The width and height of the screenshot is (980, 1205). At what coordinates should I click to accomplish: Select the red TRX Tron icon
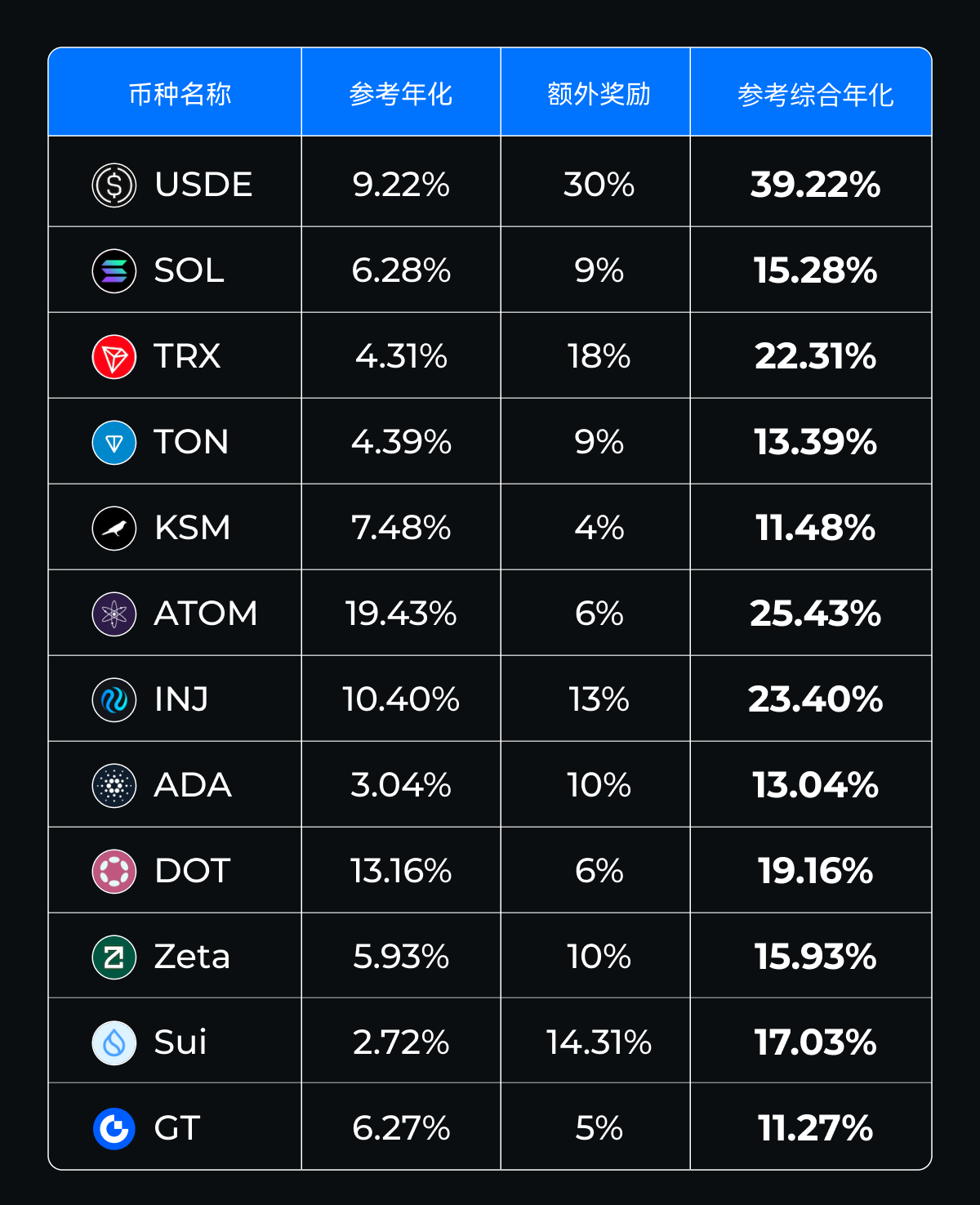114,356
